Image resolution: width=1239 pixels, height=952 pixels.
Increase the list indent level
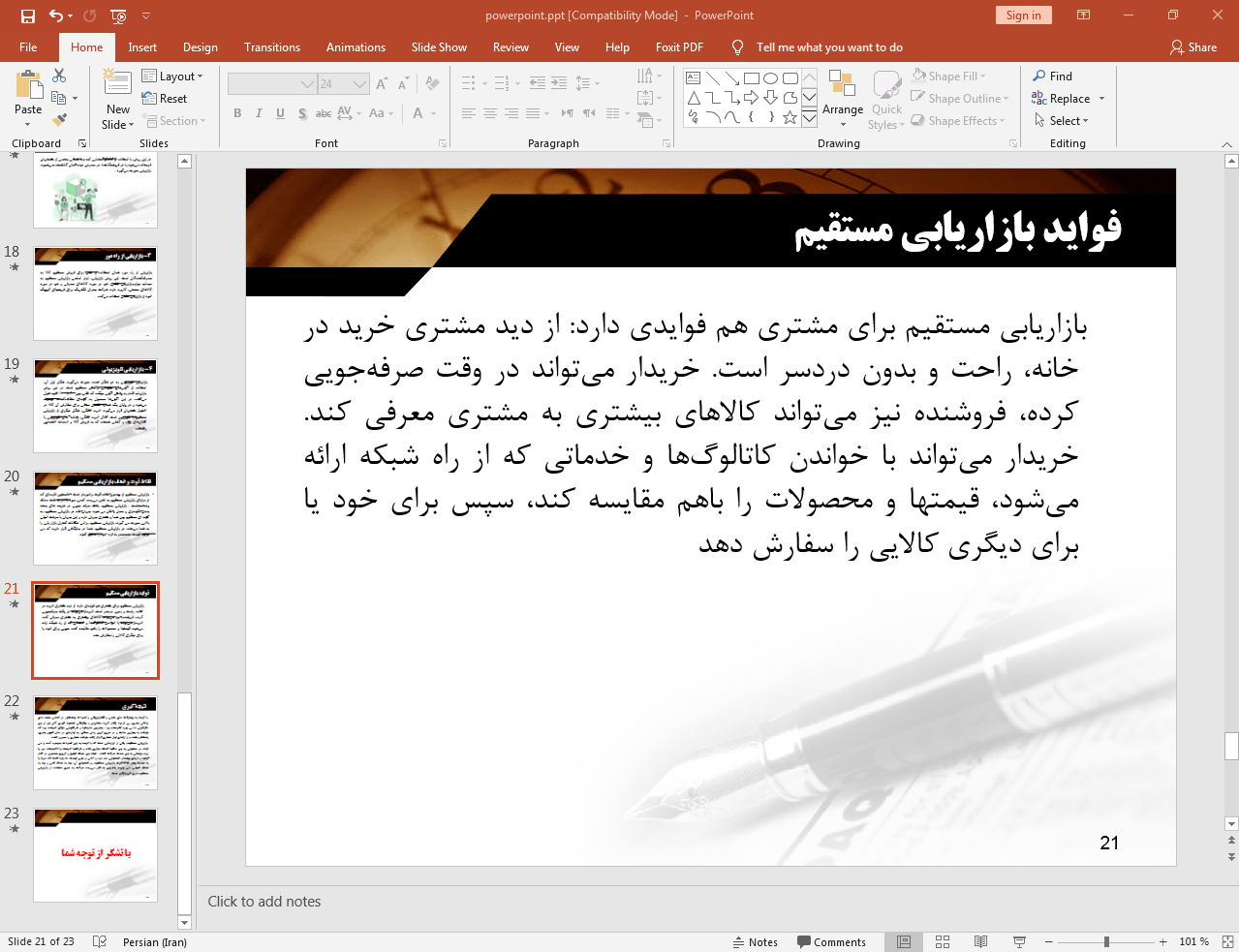[559, 83]
